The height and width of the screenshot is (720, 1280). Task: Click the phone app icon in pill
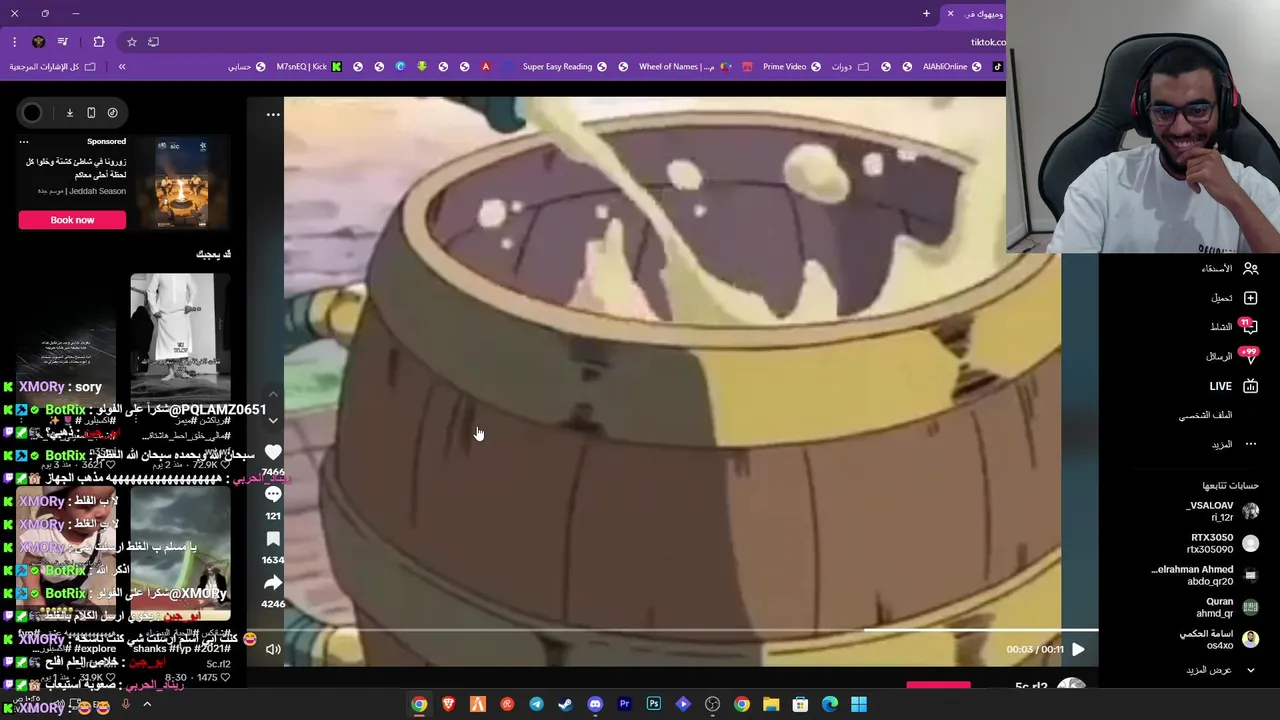click(x=91, y=113)
